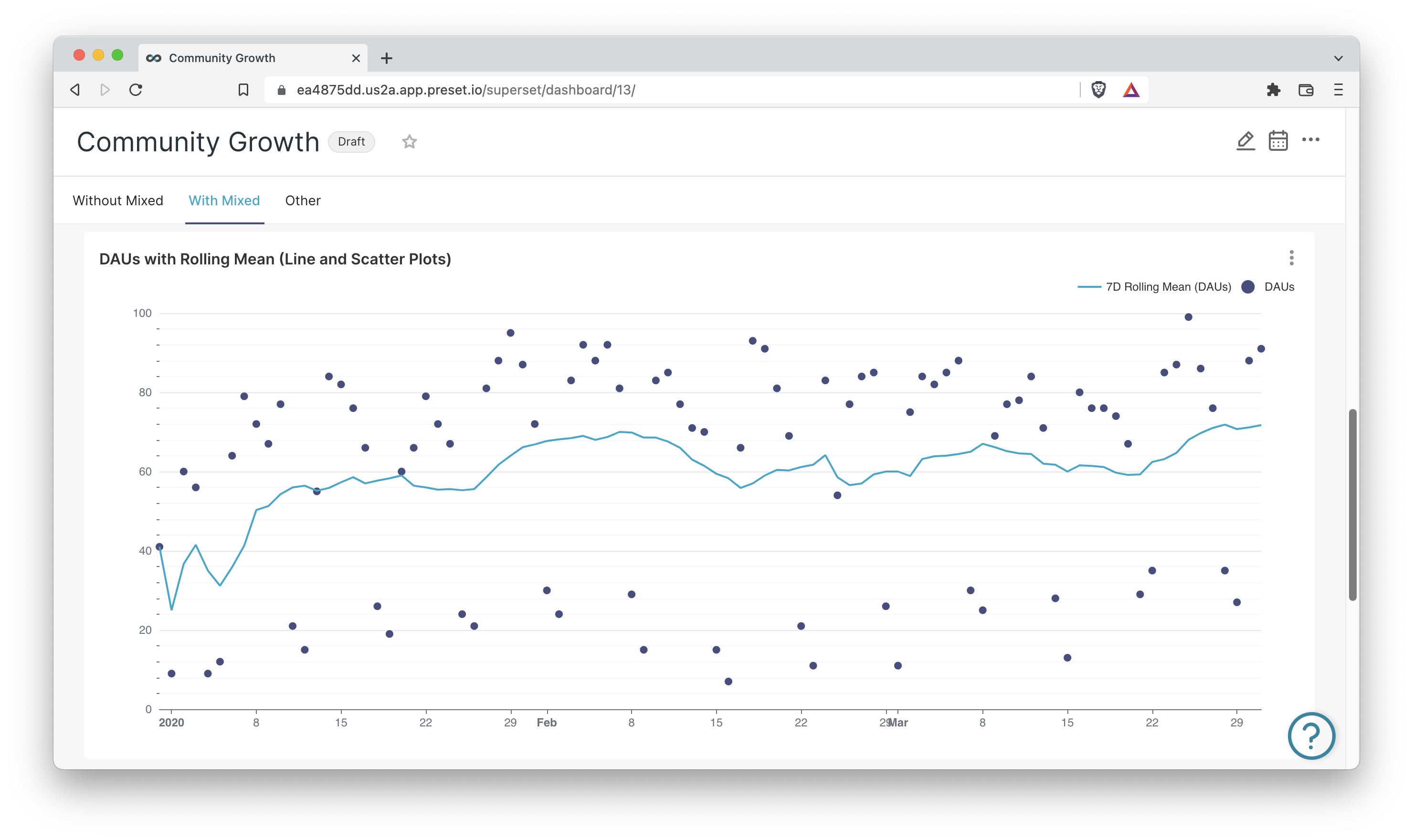Open the chart's kebab options menu

pos(1292,258)
